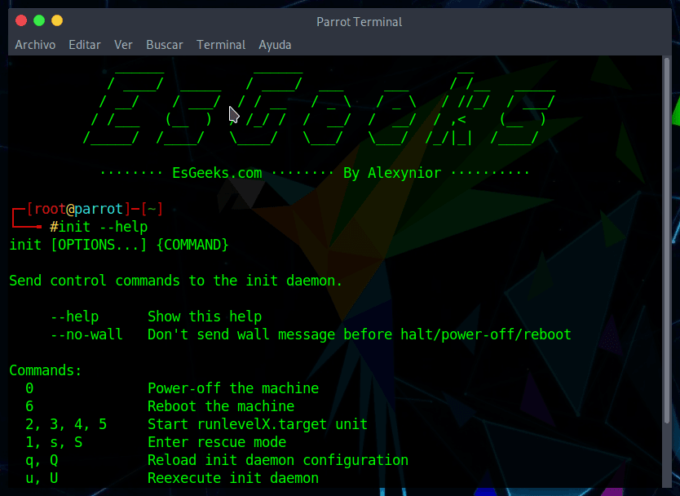Screen dimensions: 680x496
Task: Click the 'By Alexynior' credit text
Action: coord(392,173)
